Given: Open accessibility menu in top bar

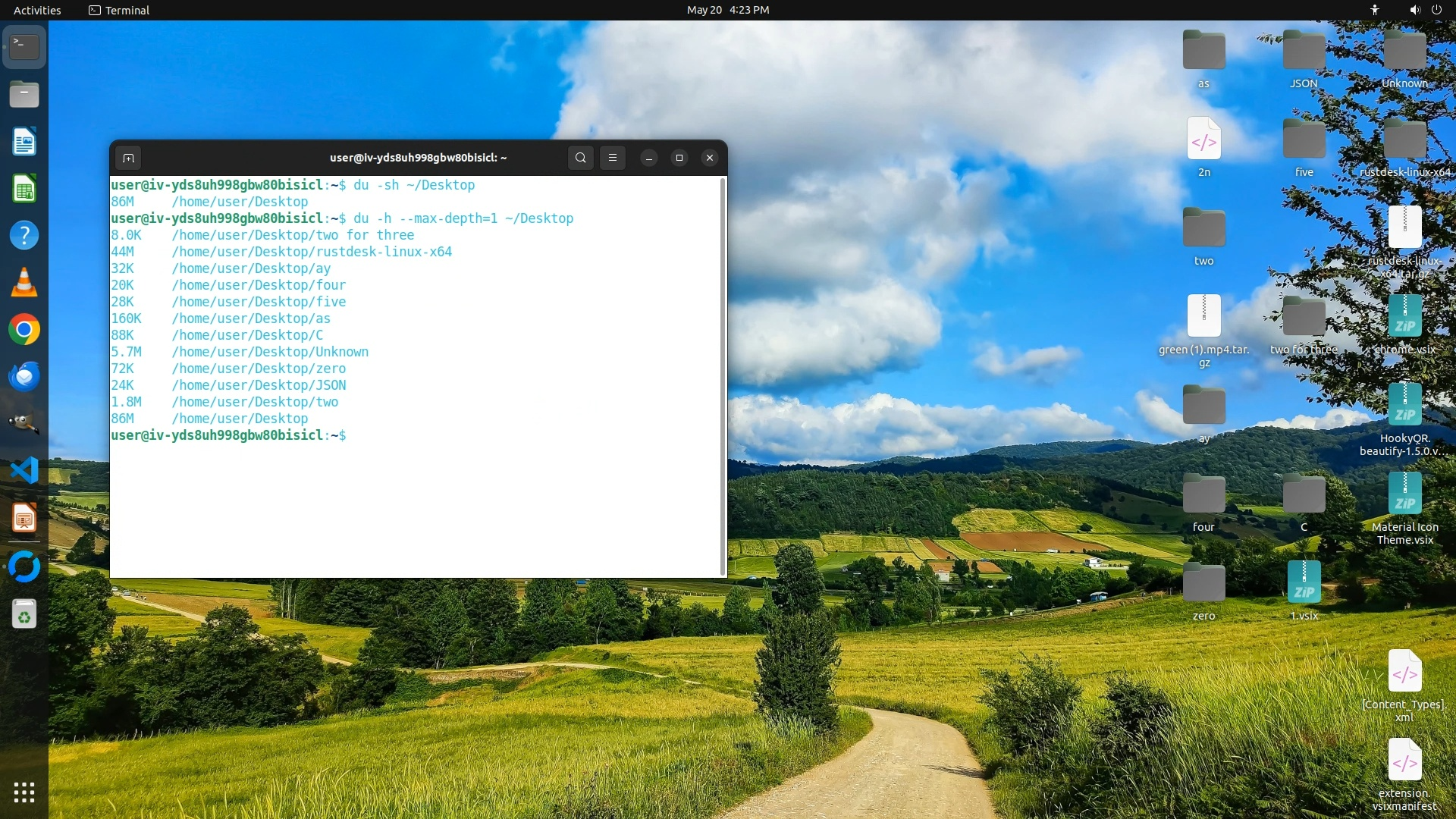Looking at the screenshot, I should (1374, 10).
